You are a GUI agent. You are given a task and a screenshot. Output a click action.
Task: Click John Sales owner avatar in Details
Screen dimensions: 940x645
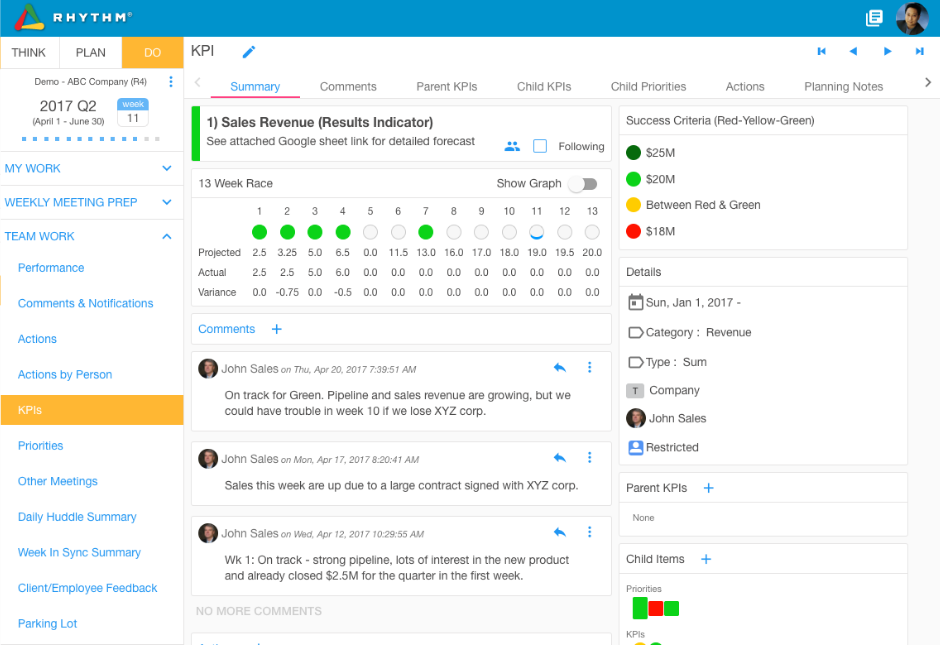635,418
